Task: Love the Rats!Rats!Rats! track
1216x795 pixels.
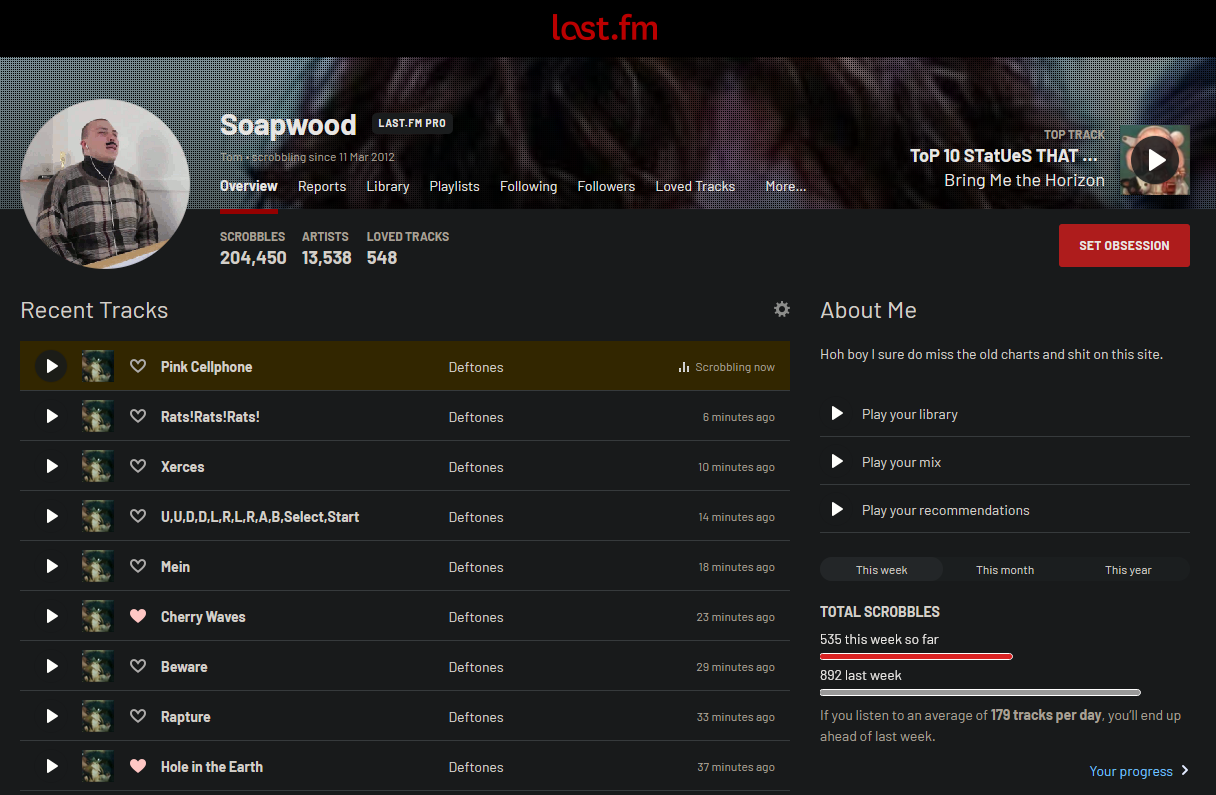Action: pos(138,417)
